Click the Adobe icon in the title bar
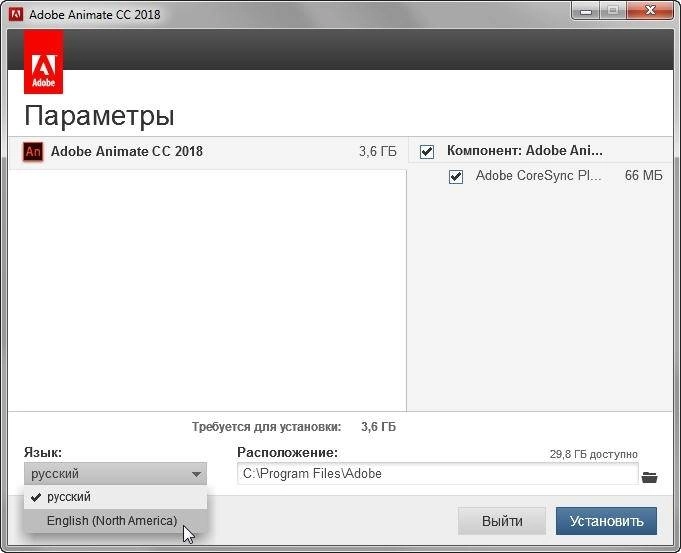The width and height of the screenshot is (681, 553). 16,13
